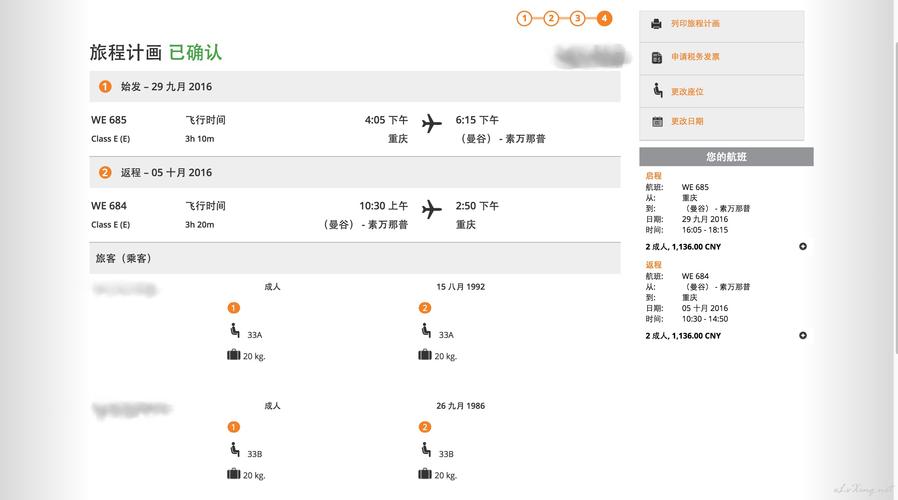The height and width of the screenshot is (500, 898).
Task: Click arrival time 6:15 下午
Action: point(477,120)
